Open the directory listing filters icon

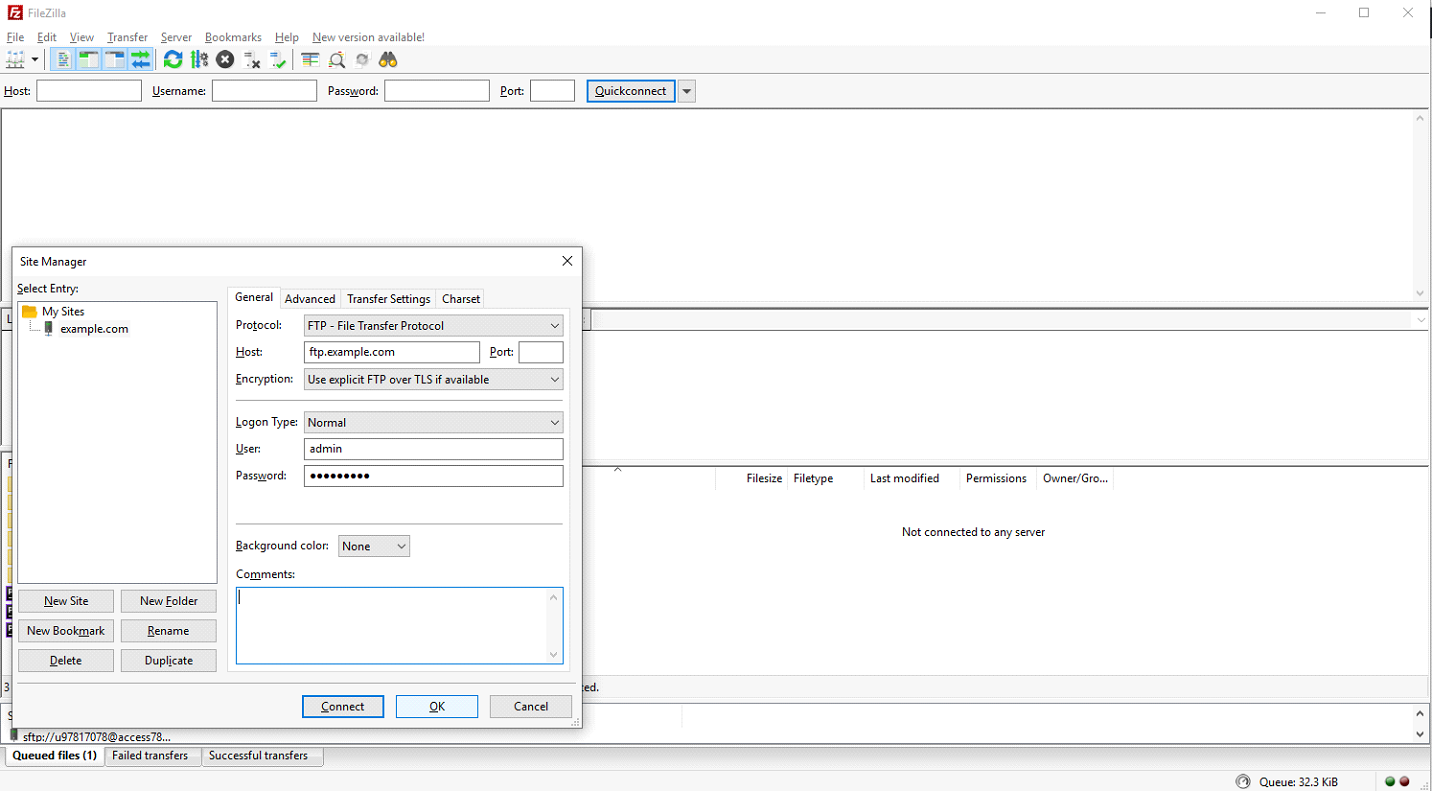(310, 60)
